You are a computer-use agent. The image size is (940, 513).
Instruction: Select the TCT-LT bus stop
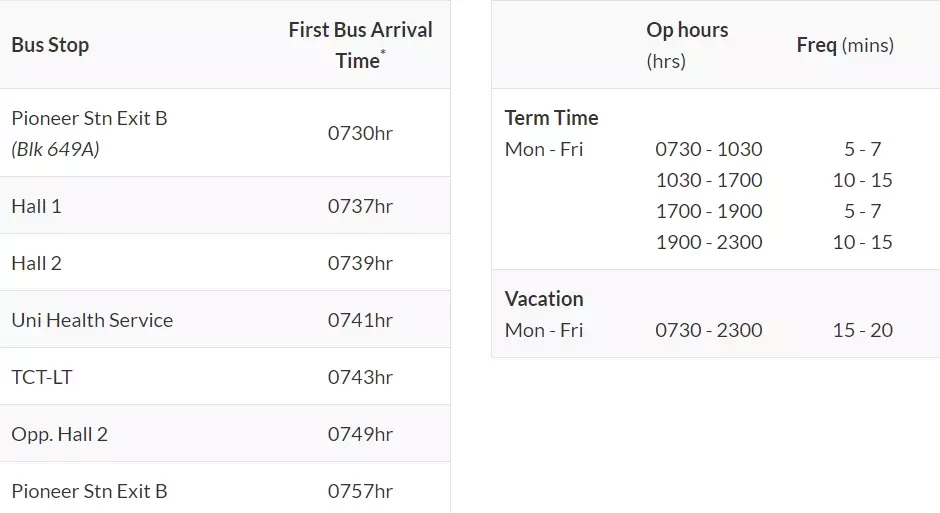[42, 377]
